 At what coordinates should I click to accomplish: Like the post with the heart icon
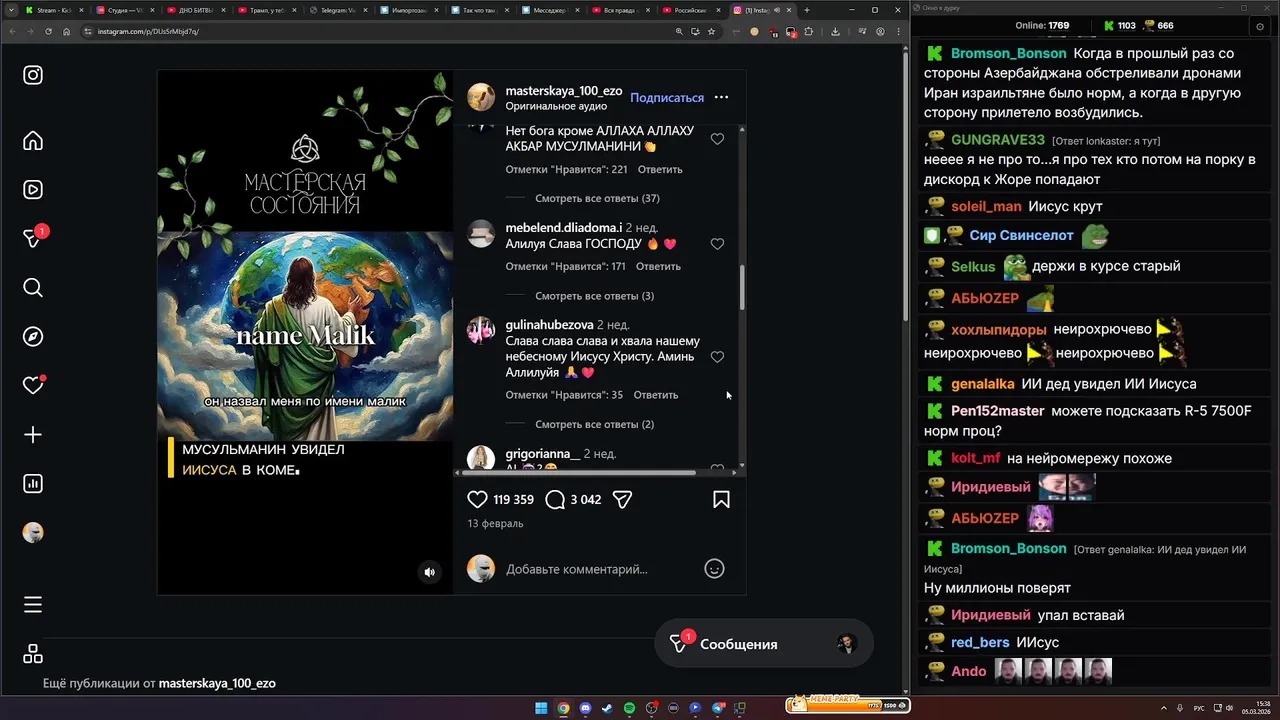pos(478,499)
